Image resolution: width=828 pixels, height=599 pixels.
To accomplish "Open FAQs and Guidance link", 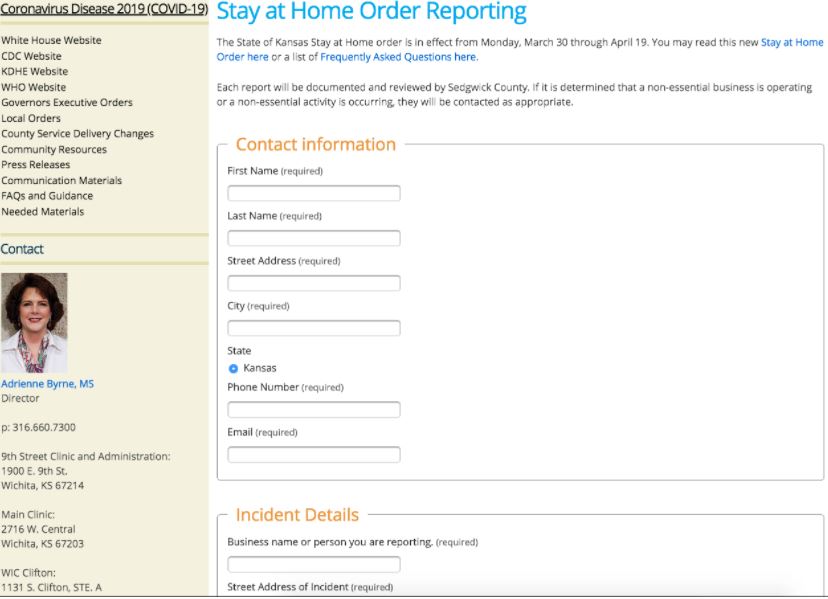I will click(x=47, y=196).
